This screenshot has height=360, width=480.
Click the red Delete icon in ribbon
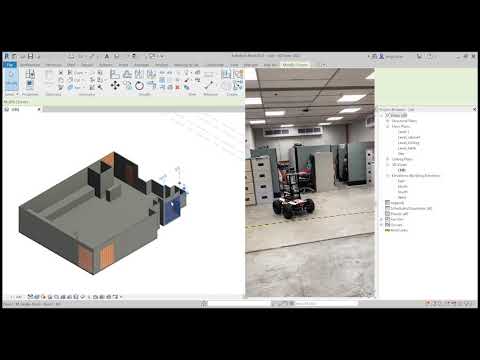pyautogui.click(x=178, y=87)
